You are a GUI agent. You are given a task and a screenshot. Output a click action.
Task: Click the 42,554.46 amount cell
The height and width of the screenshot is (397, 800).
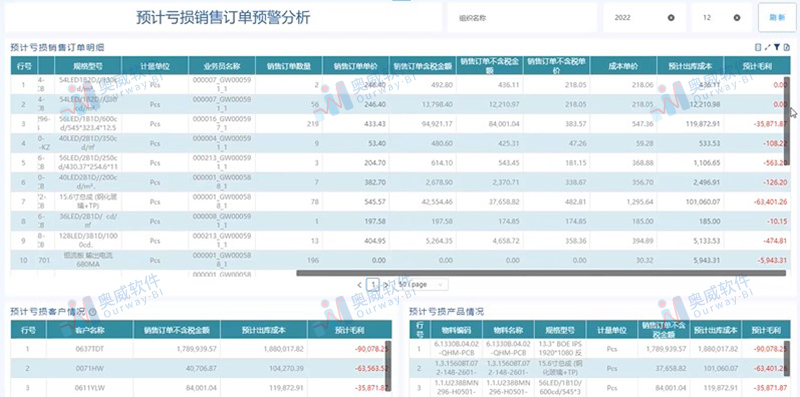pos(422,202)
